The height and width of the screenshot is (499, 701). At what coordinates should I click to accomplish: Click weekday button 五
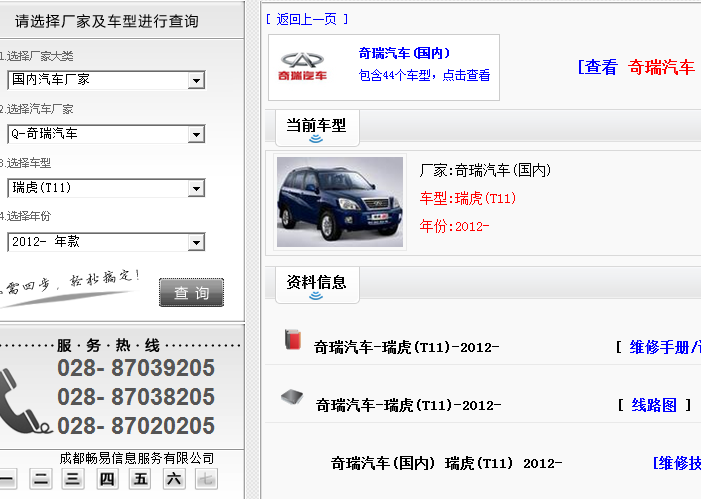(140, 479)
